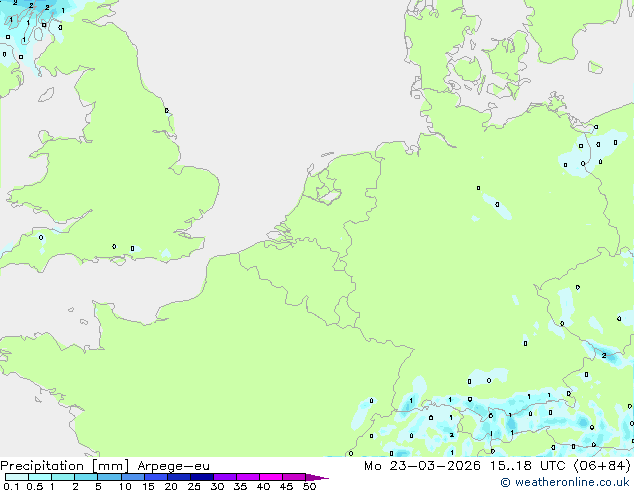The image size is (634, 490).
Task: Click the 30–35 mm purple swatch
Action: pyautogui.click(x=225, y=477)
